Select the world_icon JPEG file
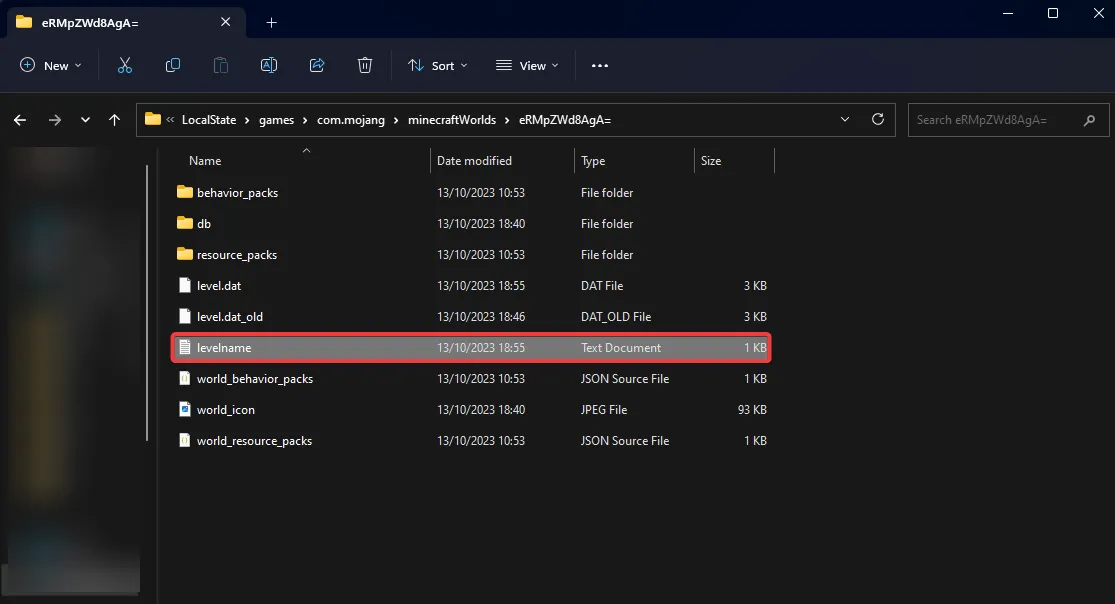The height and width of the screenshot is (604, 1115). (225, 410)
